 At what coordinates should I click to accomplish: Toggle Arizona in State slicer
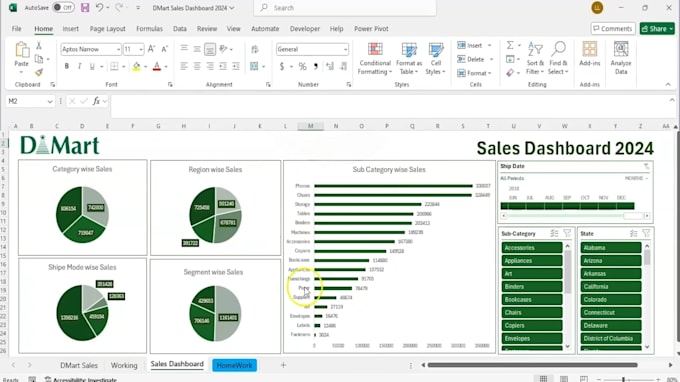[611, 261]
